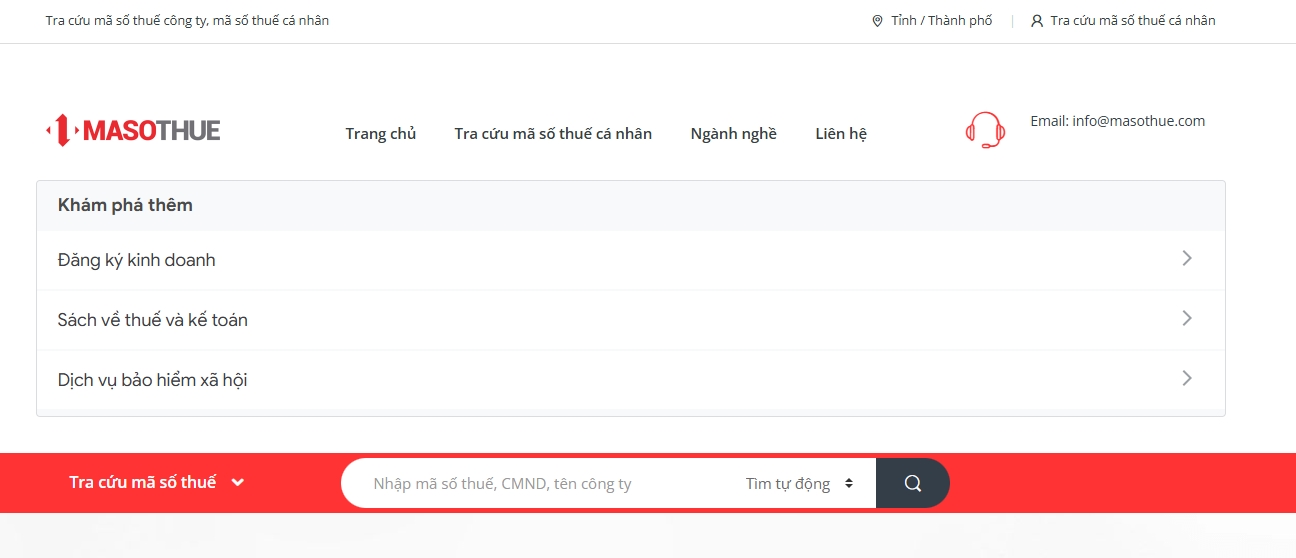The height and width of the screenshot is (558, 1296).
Task: Click the magnifying glass search icon
Action: click(912, 483)
